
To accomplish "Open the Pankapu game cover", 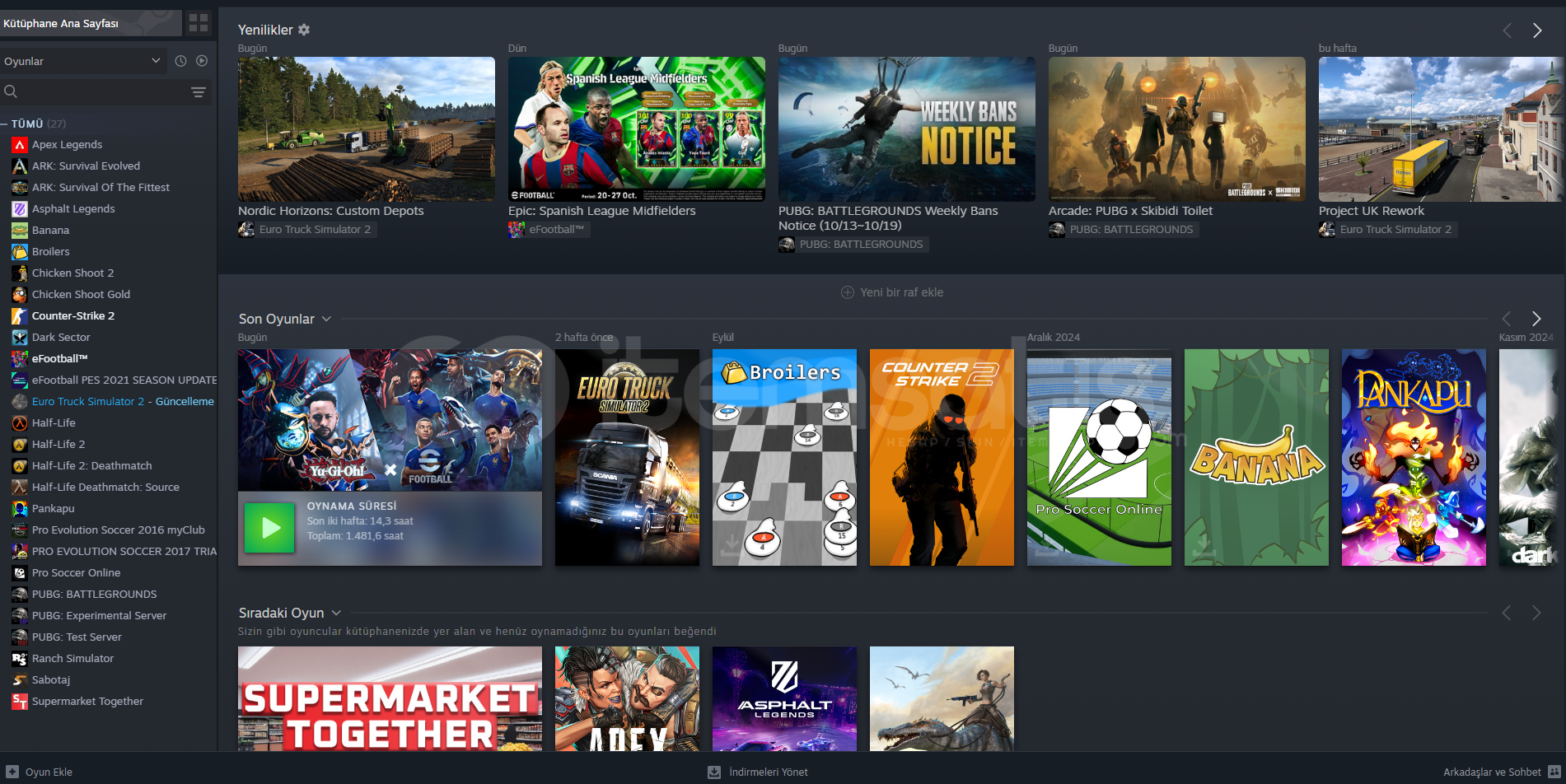I will click(1414, 457).
